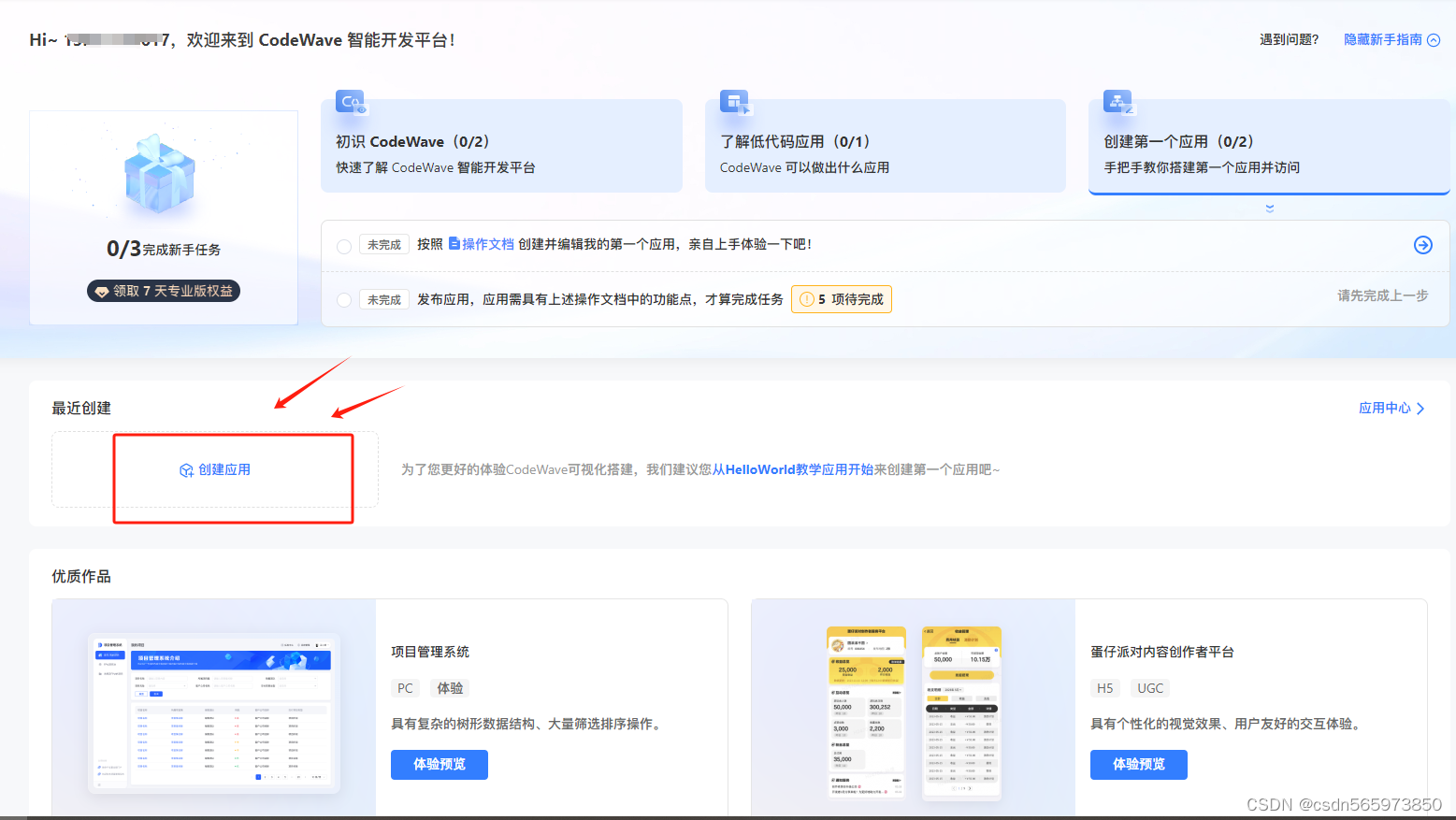Click the 蛋仔派对内容创作者平台 title
The width and height of the screenshot is (1456, 820).
1162,652
